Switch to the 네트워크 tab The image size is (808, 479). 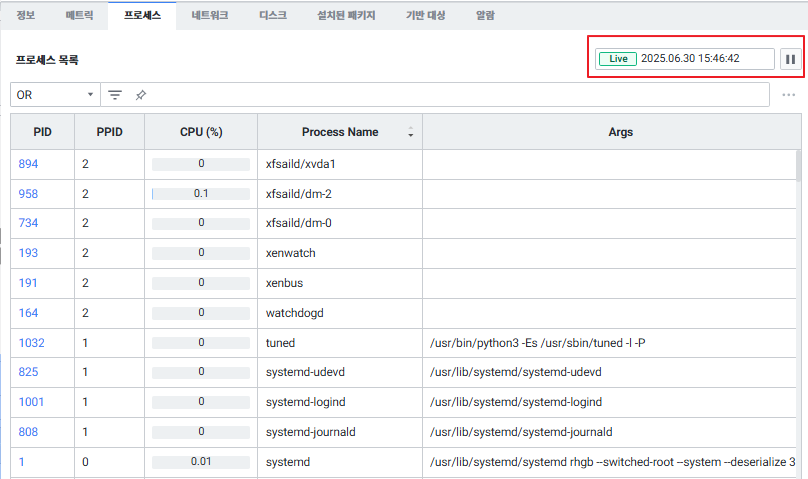point(209,16)
